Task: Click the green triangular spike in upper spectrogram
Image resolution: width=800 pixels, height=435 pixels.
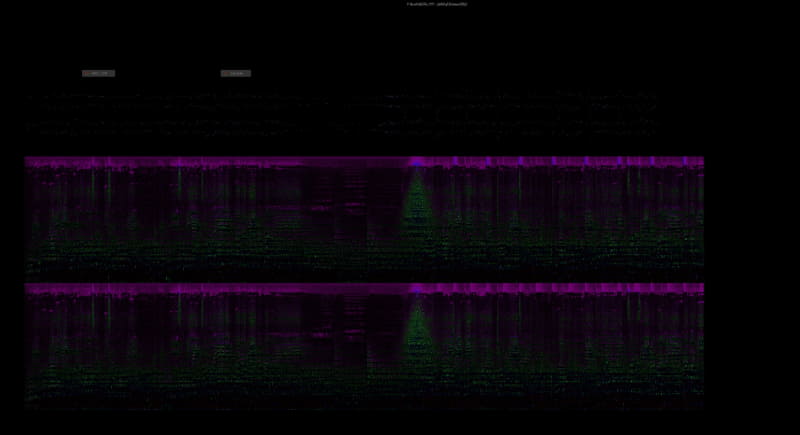Action: tap(418, 204)
